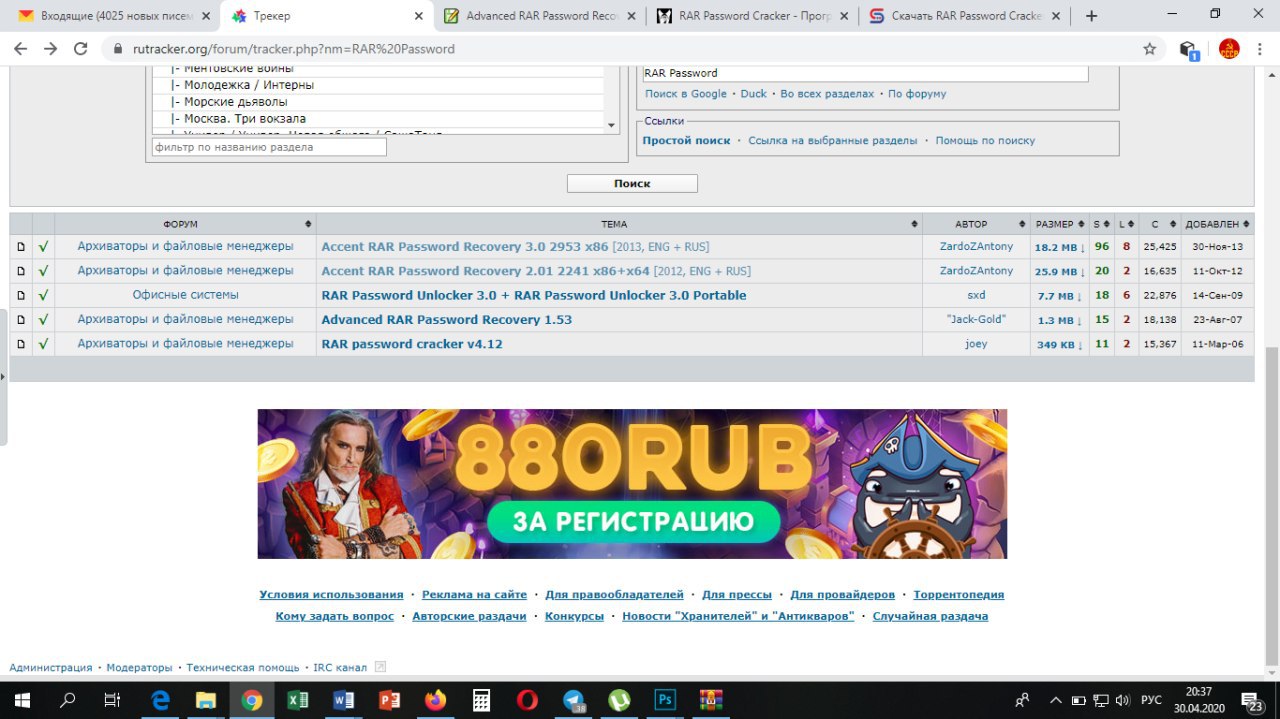The width and height of the screenshot is (1280, 719).
Task: Click the browser forward arrow
Action: click(51, 49)
